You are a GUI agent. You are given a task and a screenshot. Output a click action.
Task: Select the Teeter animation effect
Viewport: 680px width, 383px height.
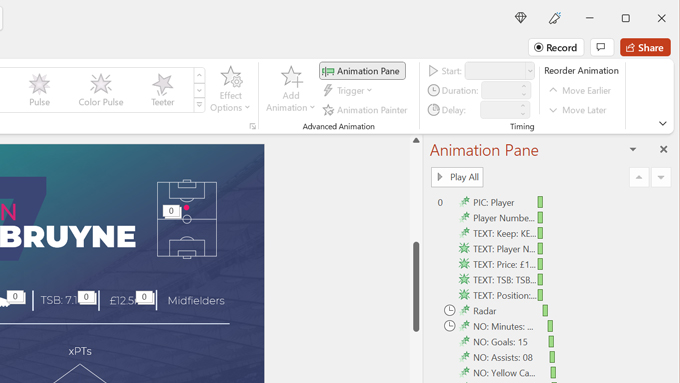click(163, 90)
